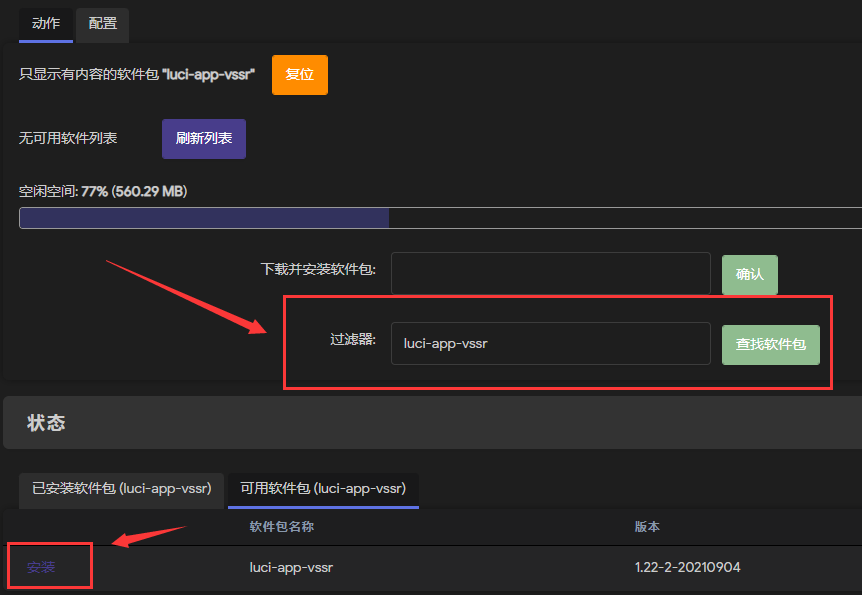Click the 空闲空间 77% label
The image size is (862, 595).
103,191
